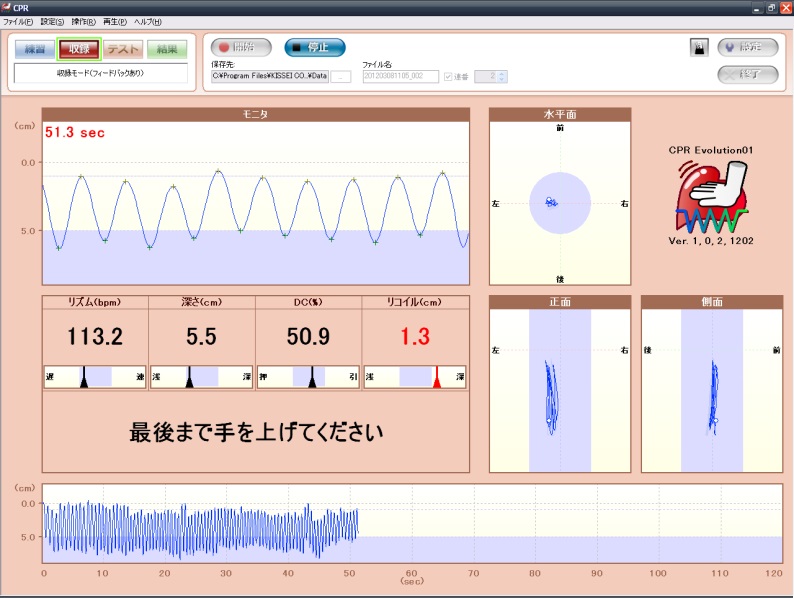
Task: Select the 収録 mode tab
Action: click(x=78, y=48)
